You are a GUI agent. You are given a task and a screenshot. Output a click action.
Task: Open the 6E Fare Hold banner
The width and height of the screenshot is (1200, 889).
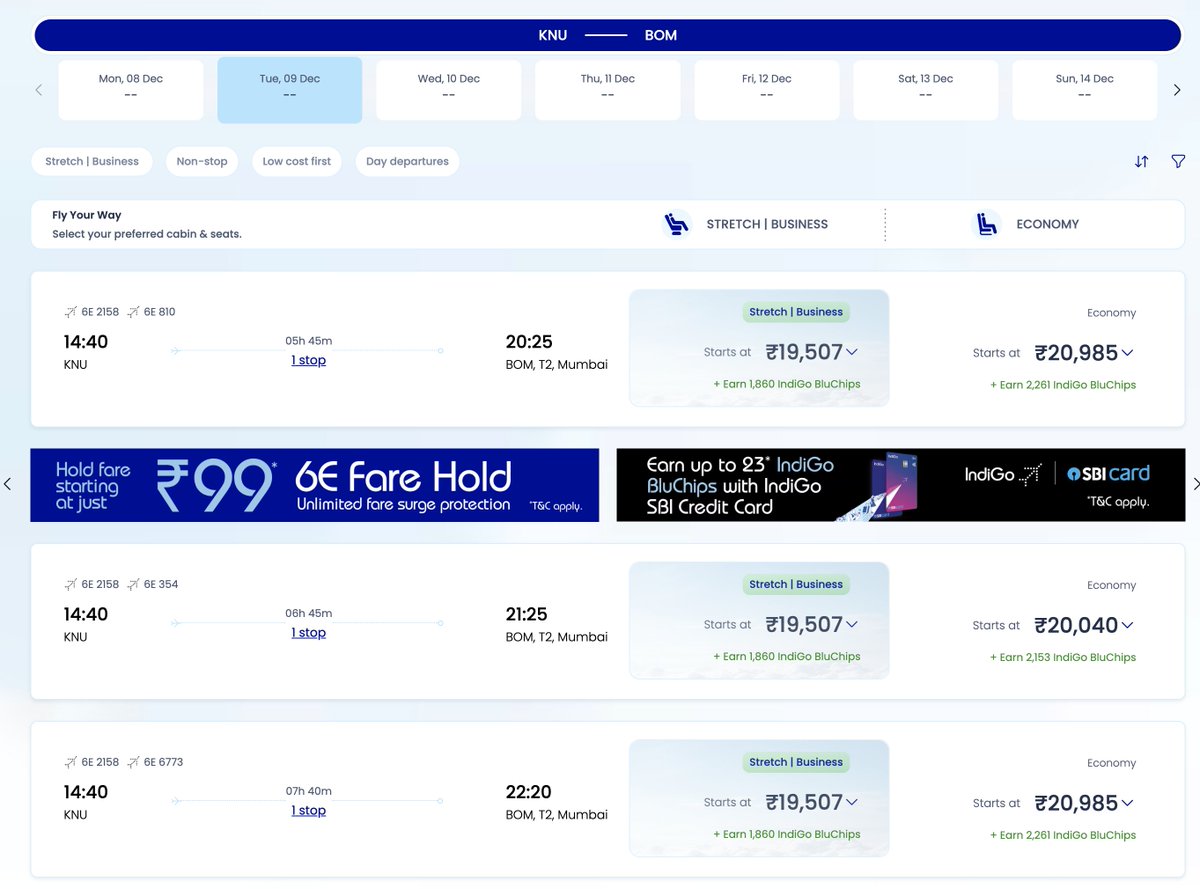click(x=315, y=484)
